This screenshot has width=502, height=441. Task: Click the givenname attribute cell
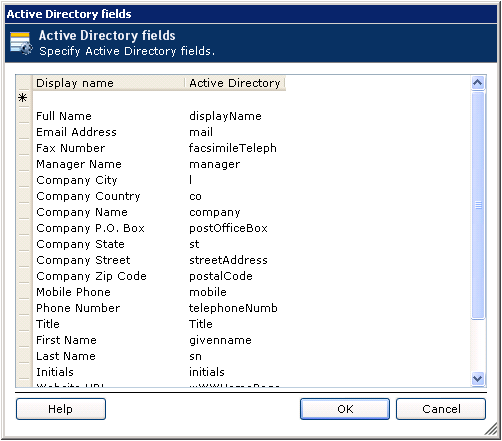(235, 340)
